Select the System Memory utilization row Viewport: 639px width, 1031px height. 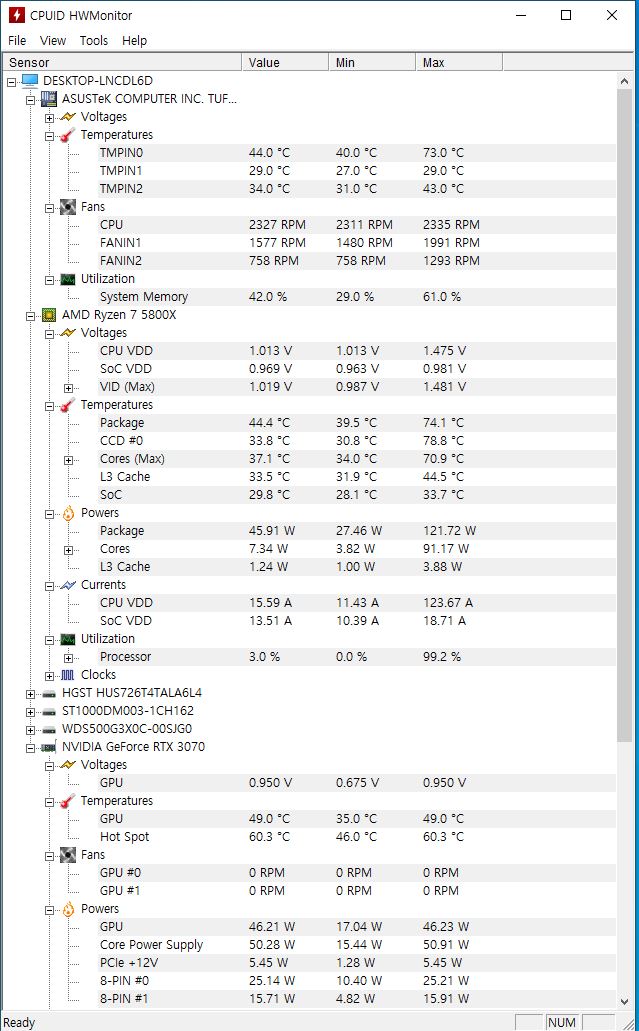point(356,297)
